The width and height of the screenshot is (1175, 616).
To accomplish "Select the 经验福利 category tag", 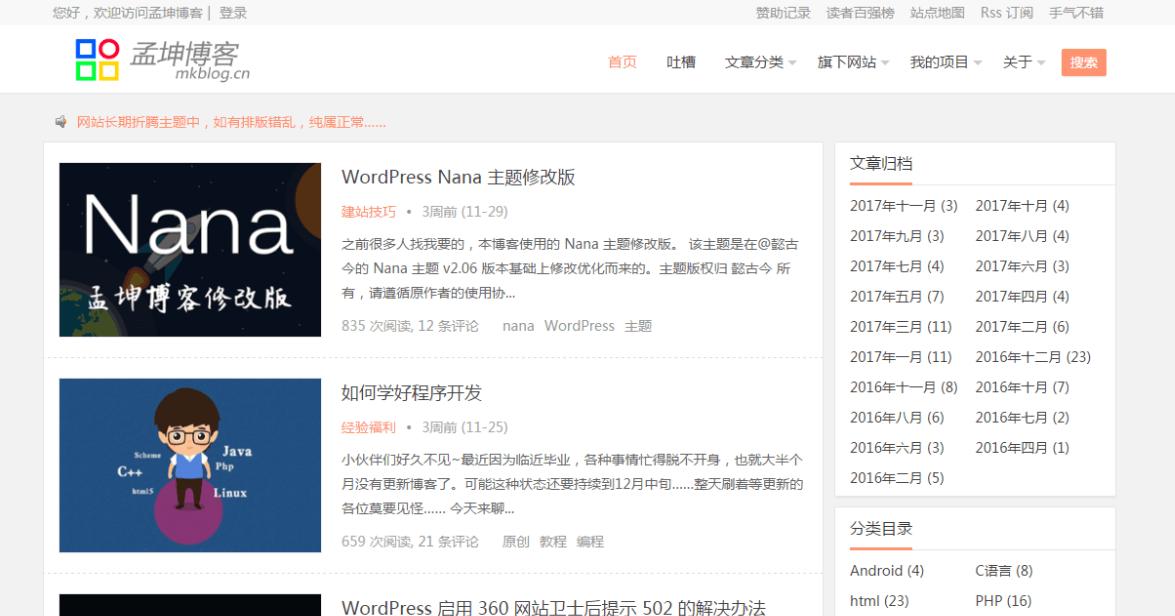I will point(368,427).
